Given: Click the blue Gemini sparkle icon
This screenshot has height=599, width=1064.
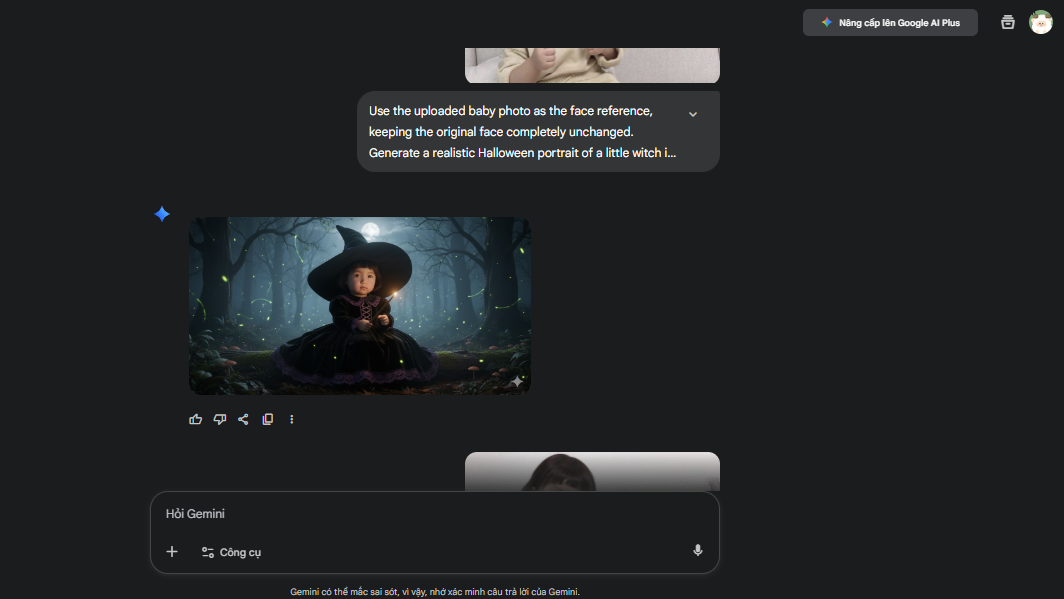Looking at the screenshot, I should pos(162,214).
